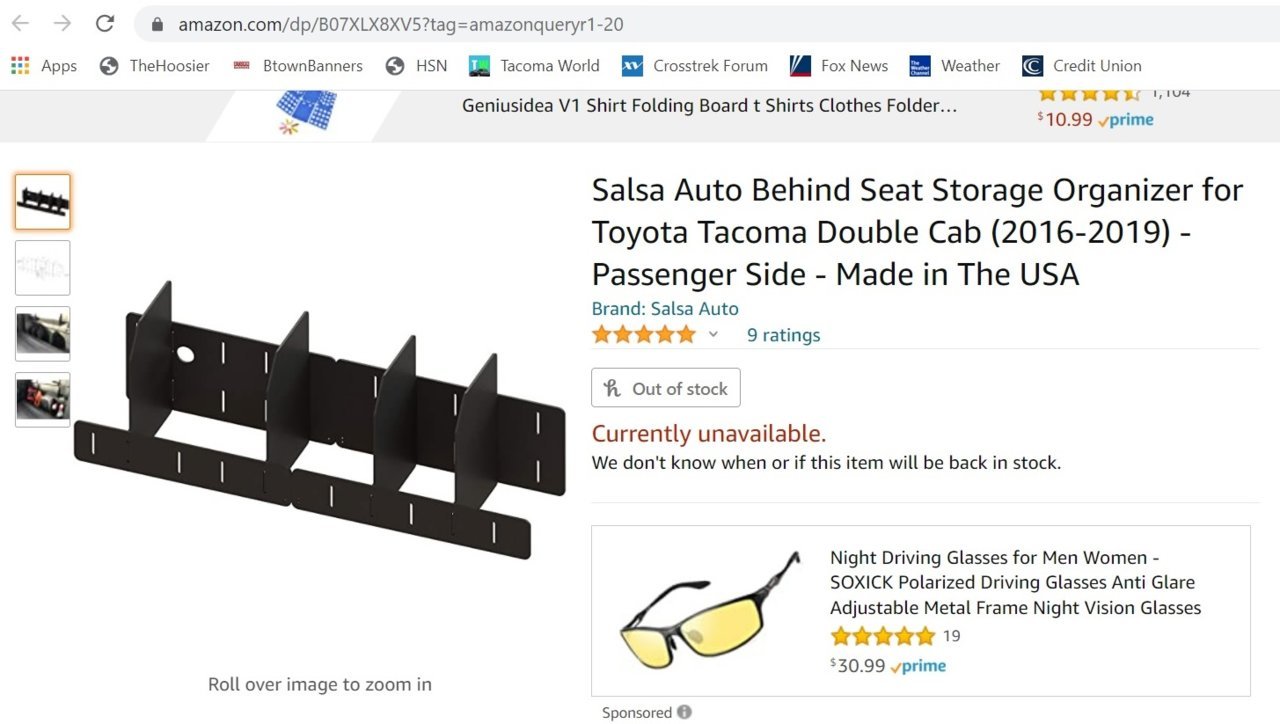Open the Brand: Salsa Auto link
1280x724 pixels.
(665, 309)
